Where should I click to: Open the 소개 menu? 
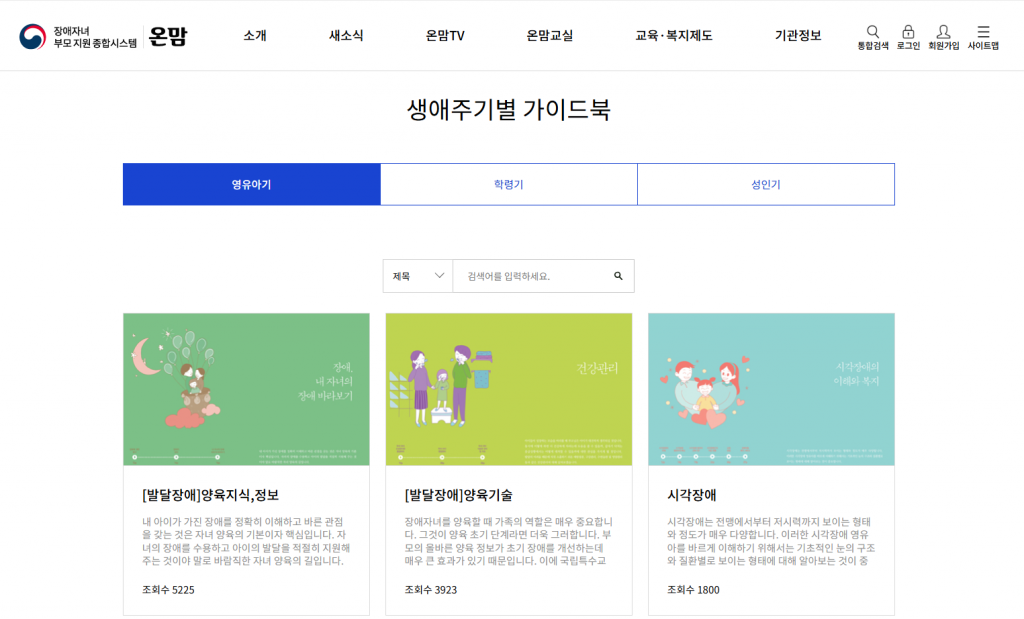255,35
